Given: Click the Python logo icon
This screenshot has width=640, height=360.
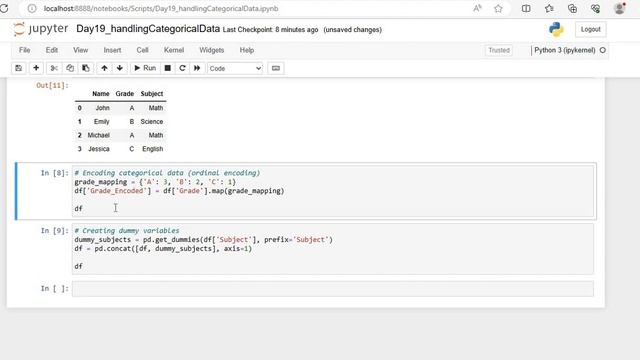Looking at the screenshot, I should 556,29.
